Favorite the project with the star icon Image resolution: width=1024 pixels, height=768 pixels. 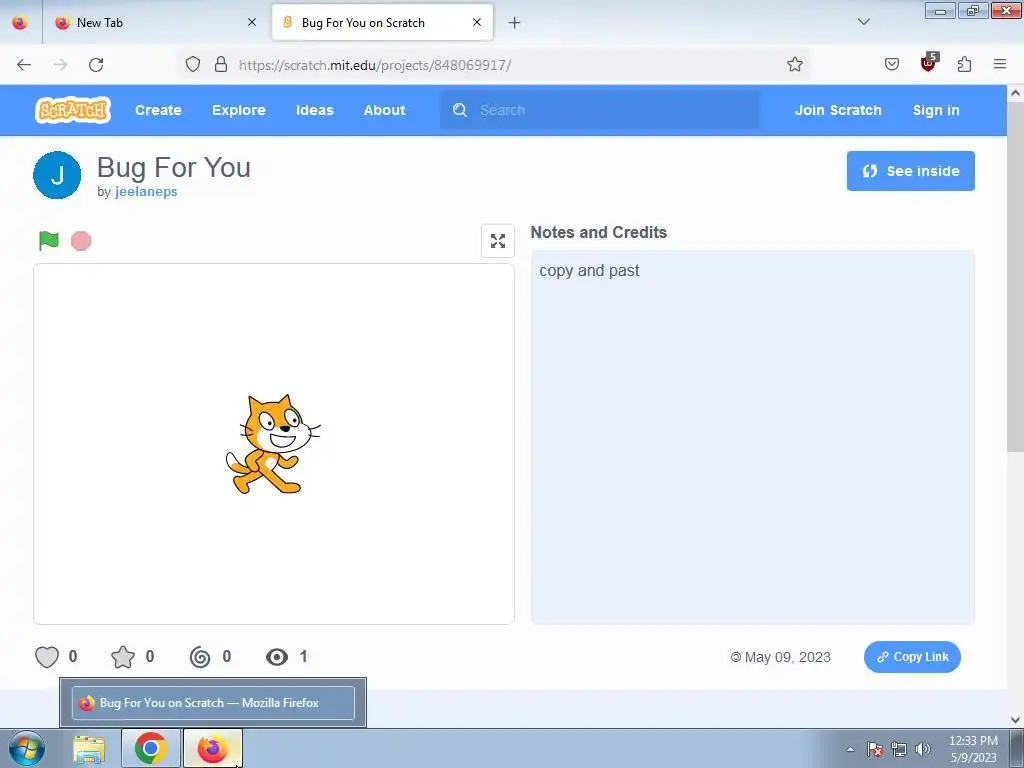pyautogui.click(x=123, y=656)
